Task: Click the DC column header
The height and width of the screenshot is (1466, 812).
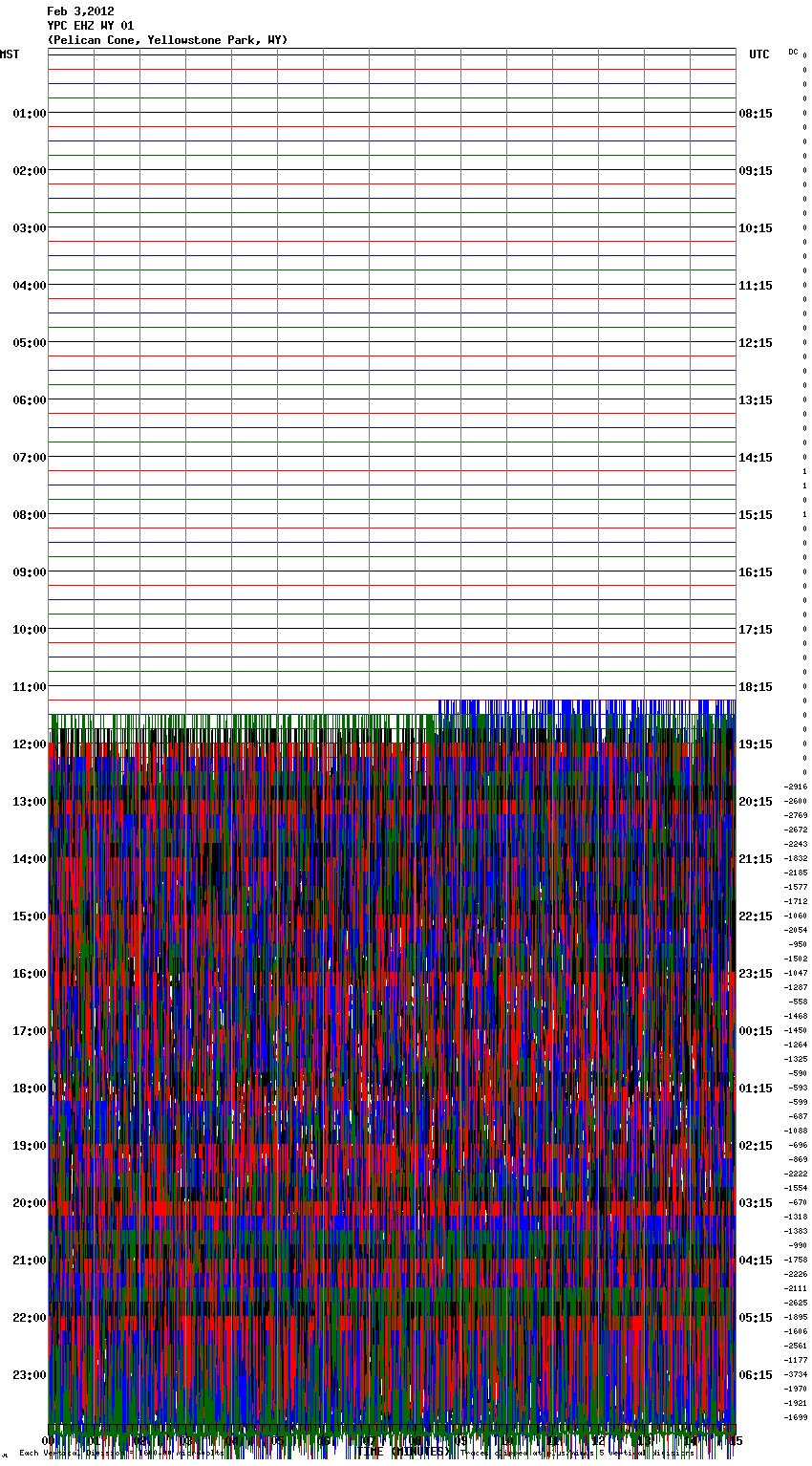Action: 793,52
